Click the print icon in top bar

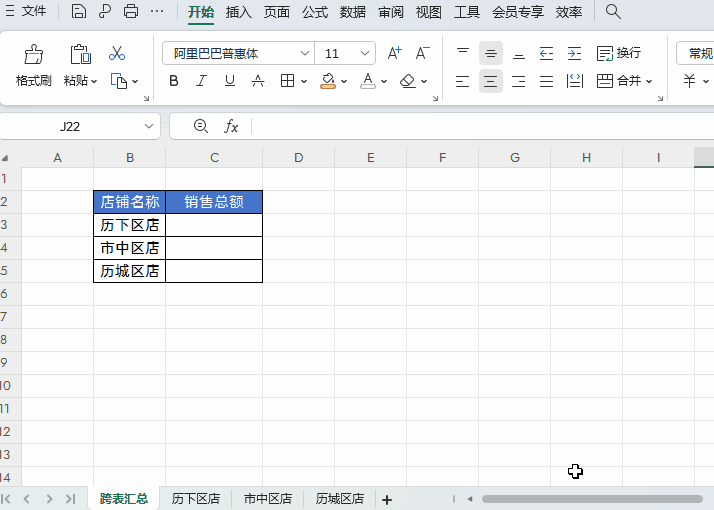131,11
